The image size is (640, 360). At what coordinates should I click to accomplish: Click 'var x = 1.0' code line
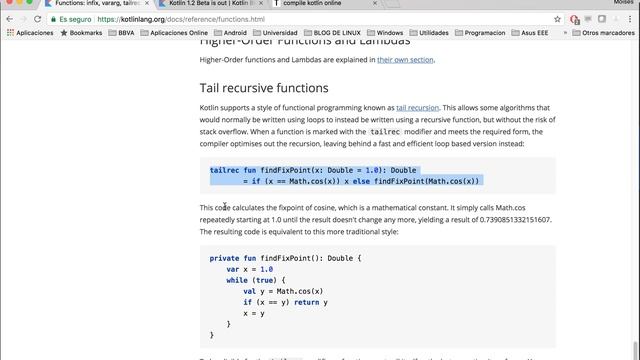click(x=249, y=269)
